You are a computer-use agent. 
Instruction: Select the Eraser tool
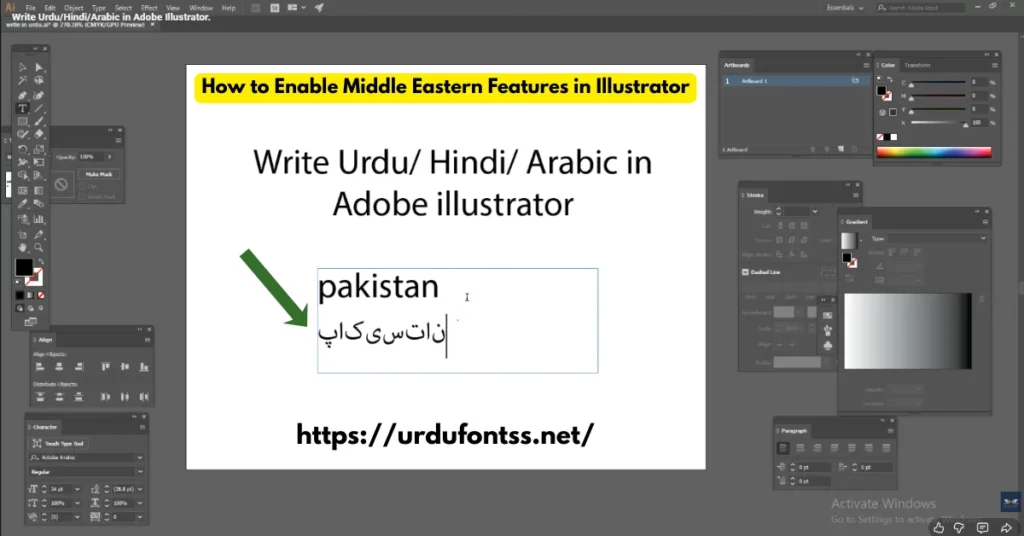coord(39,134)
